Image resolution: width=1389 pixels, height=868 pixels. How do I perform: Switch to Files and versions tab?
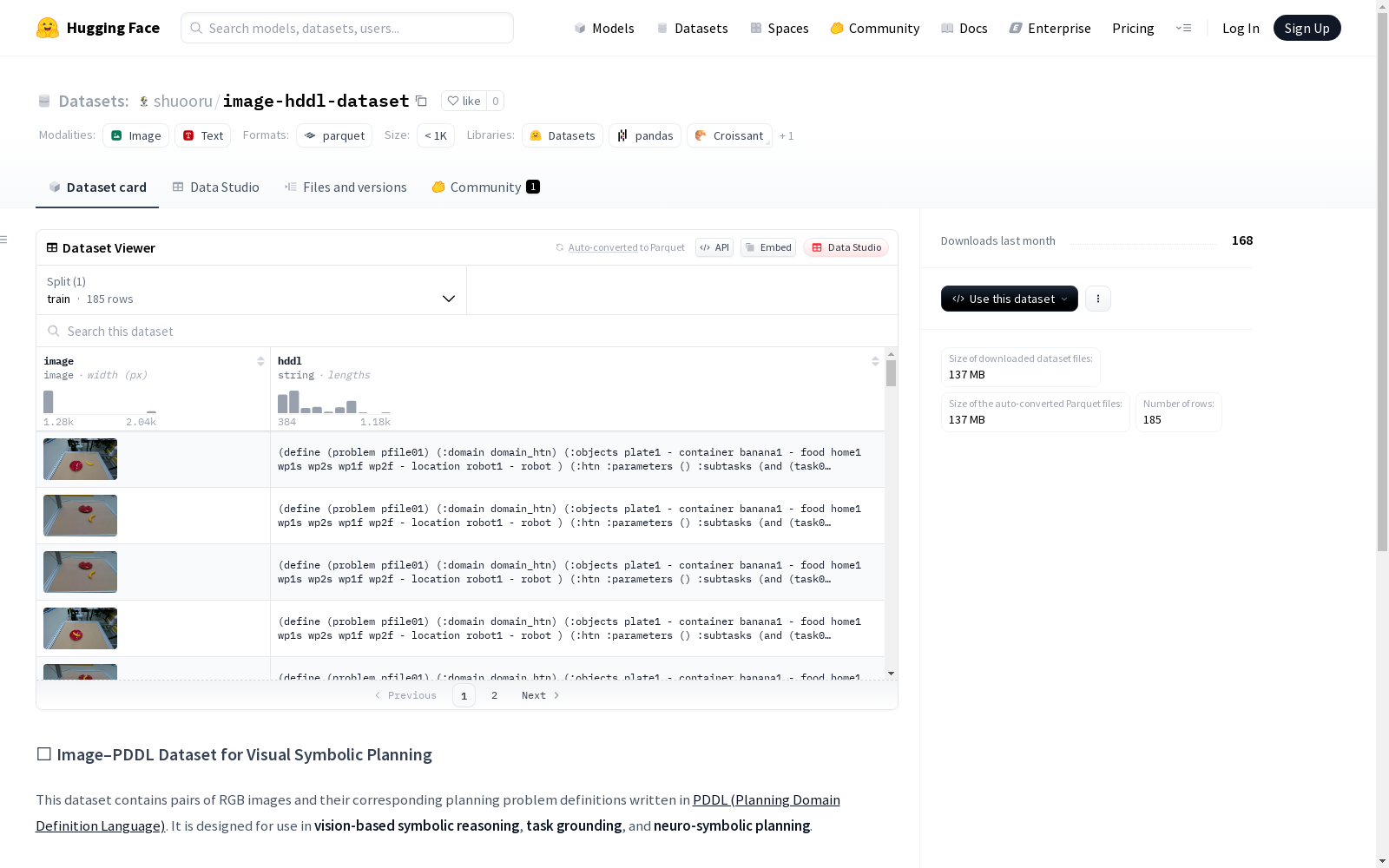point(346,187)
